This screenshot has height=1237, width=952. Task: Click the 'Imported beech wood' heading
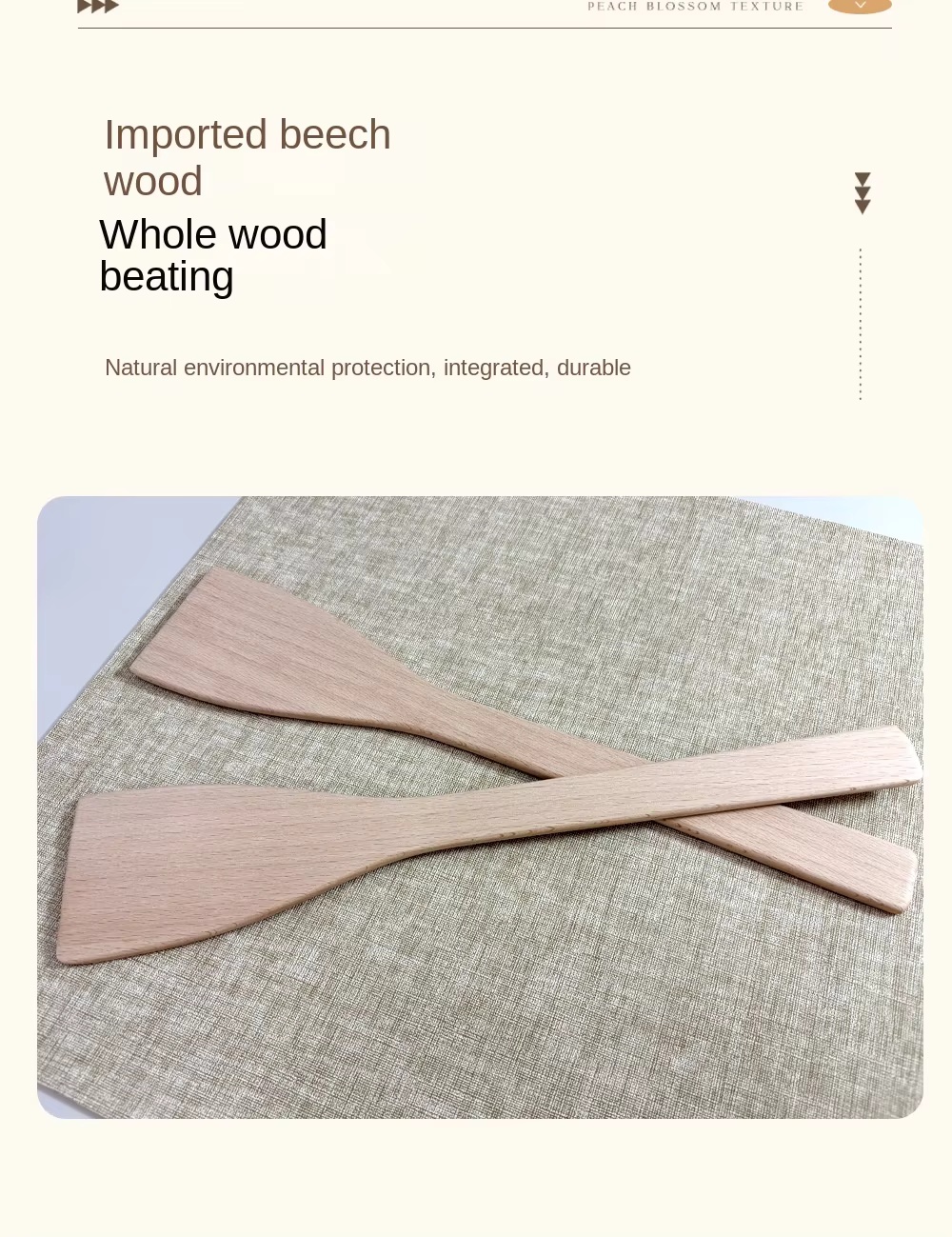[x=248, y=157]
